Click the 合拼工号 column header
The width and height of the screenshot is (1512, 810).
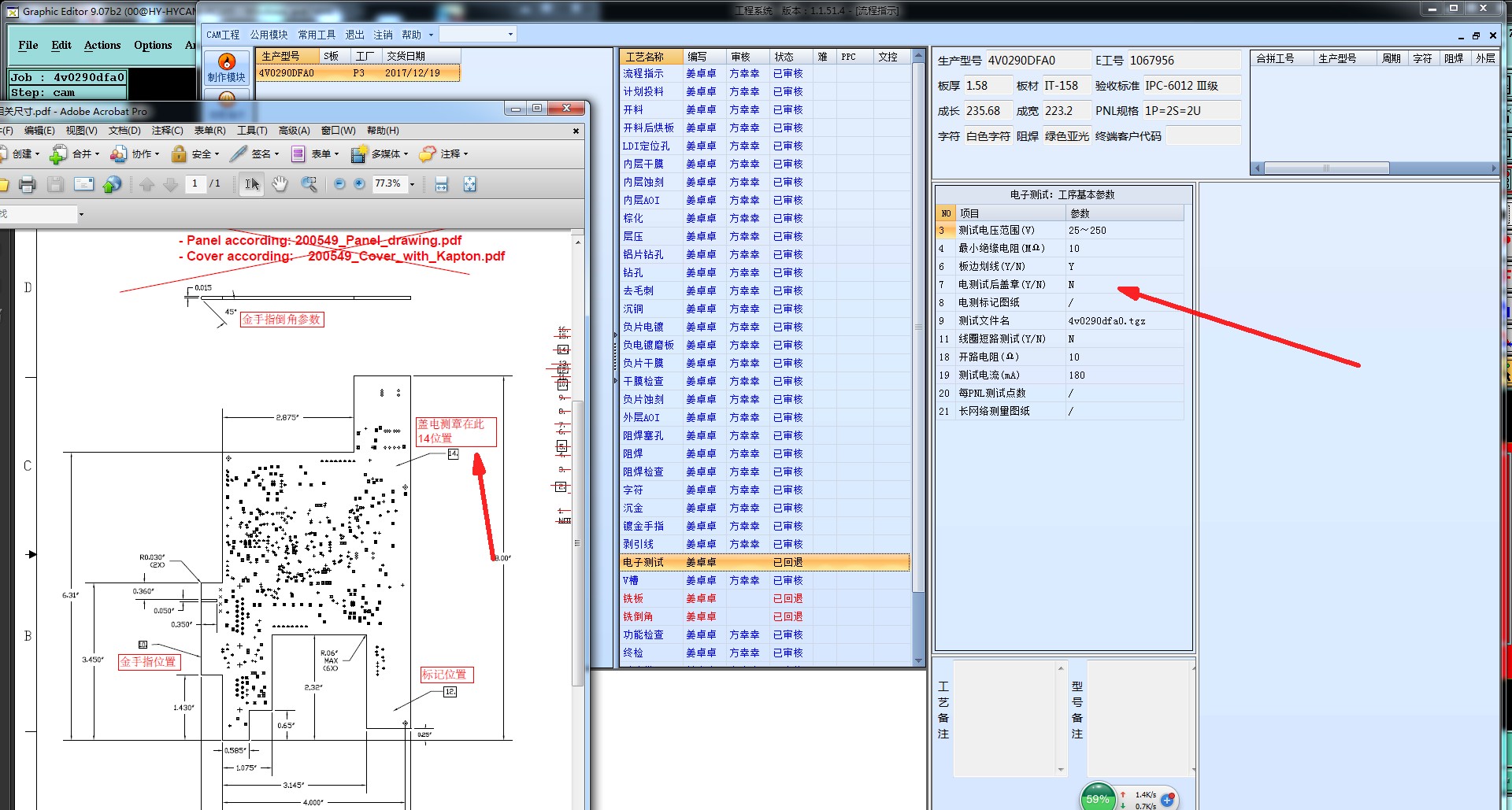[x=1282, y=58]
